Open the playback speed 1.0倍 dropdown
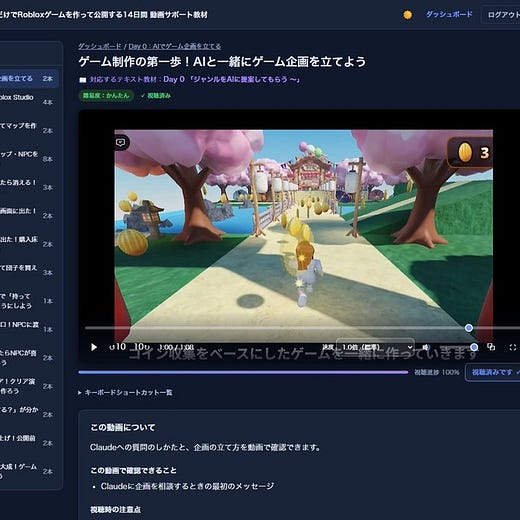 point(376,347)
